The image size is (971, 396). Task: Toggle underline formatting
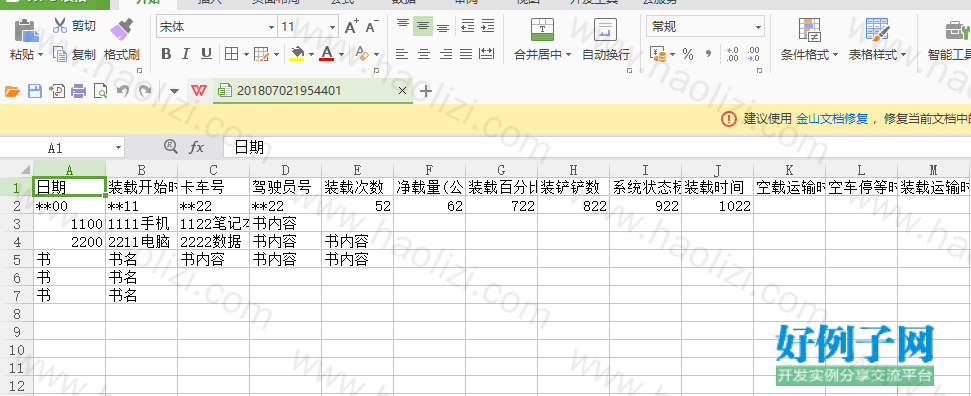pos(207,54)
